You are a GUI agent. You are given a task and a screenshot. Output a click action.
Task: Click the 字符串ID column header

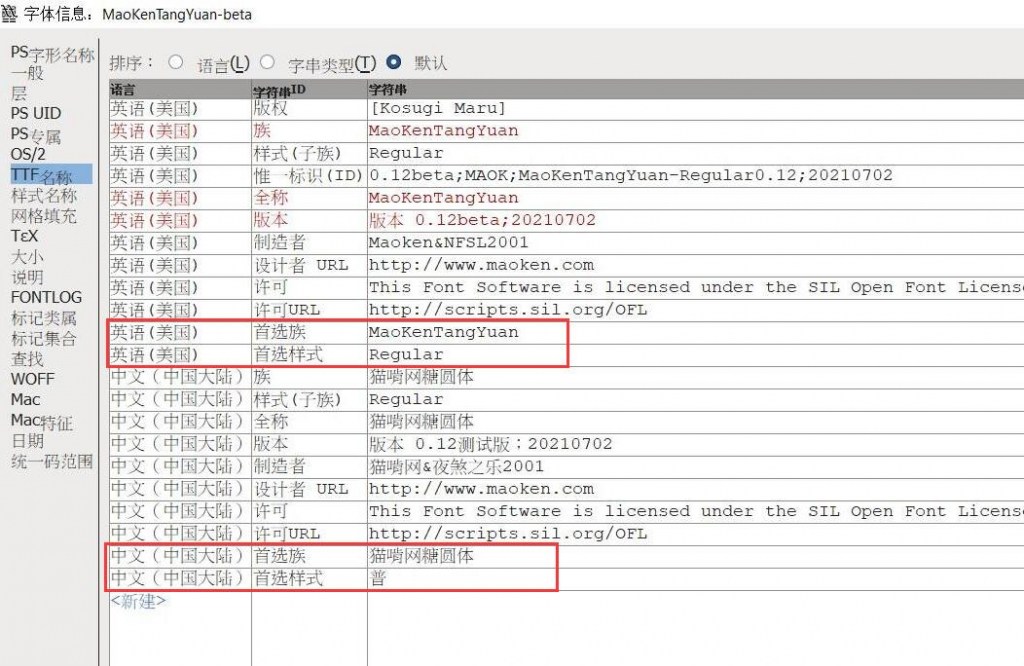279,90
